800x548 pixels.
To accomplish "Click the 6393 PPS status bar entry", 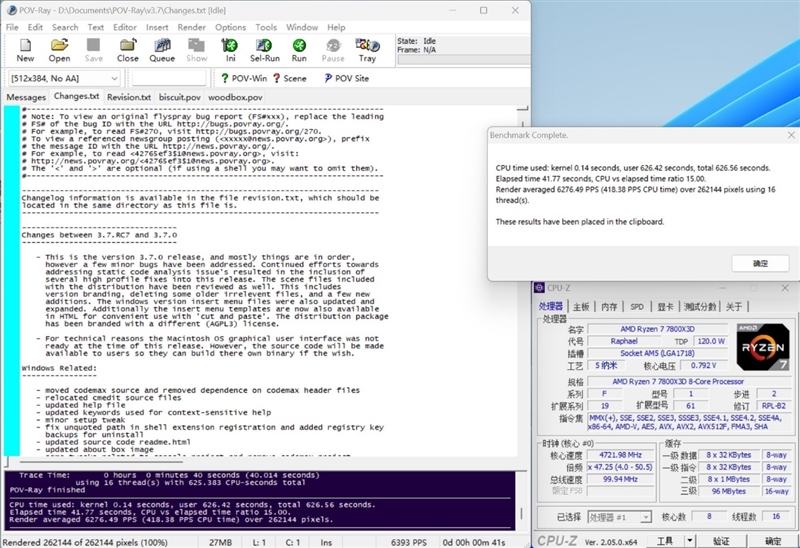I will pos(409,542).
